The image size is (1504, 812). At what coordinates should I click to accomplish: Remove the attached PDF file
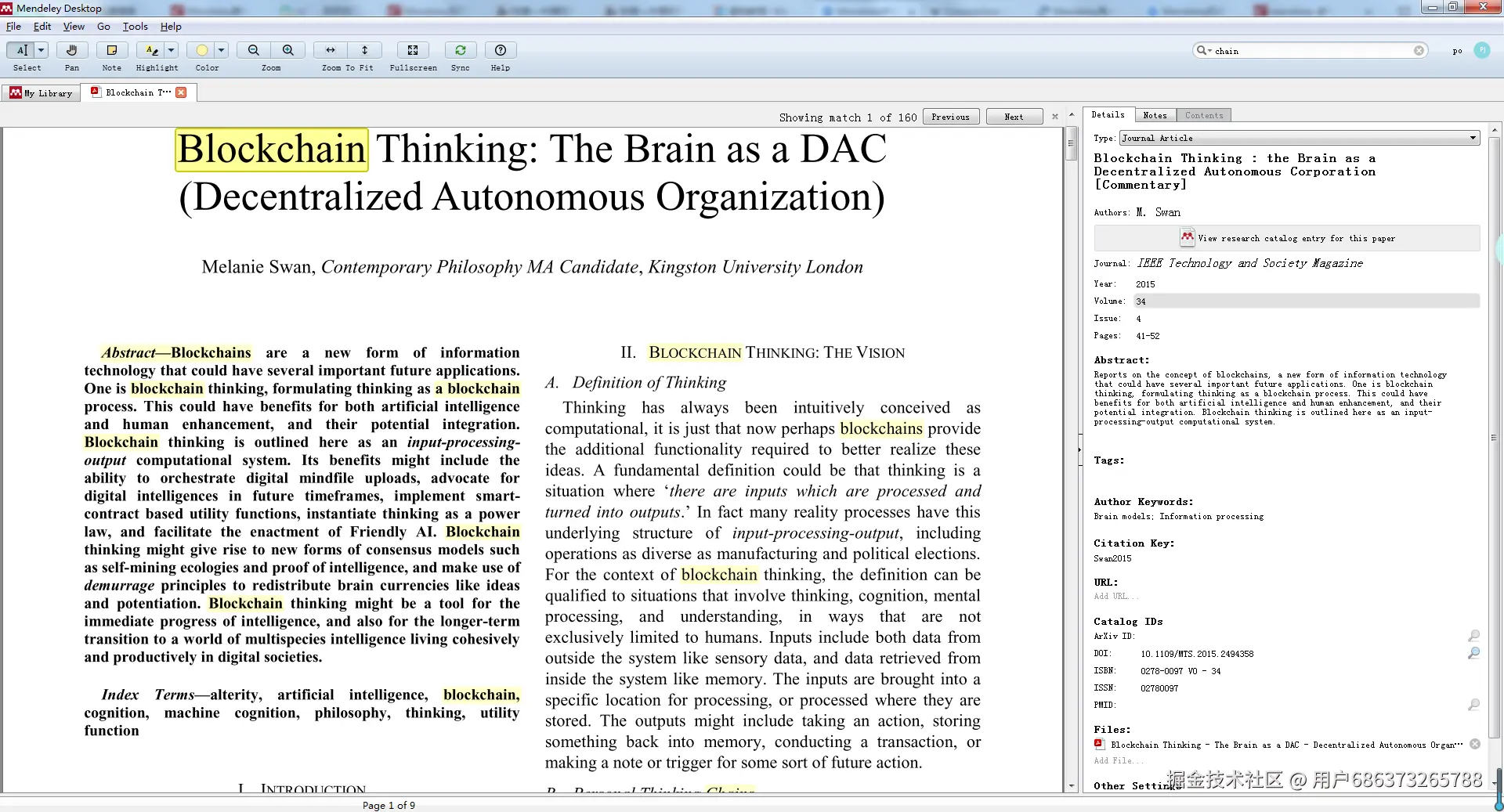1475,745
